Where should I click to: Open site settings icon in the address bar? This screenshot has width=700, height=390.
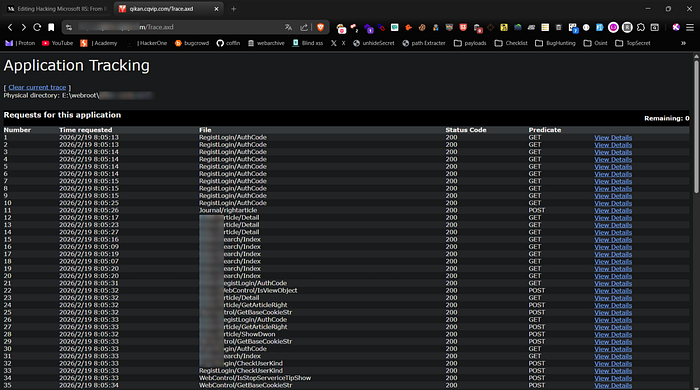pos(69,27)
